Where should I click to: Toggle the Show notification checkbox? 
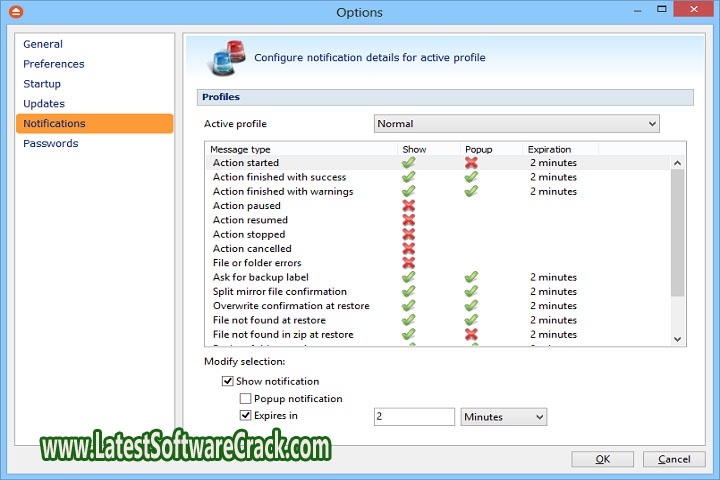tap(228, 381)
